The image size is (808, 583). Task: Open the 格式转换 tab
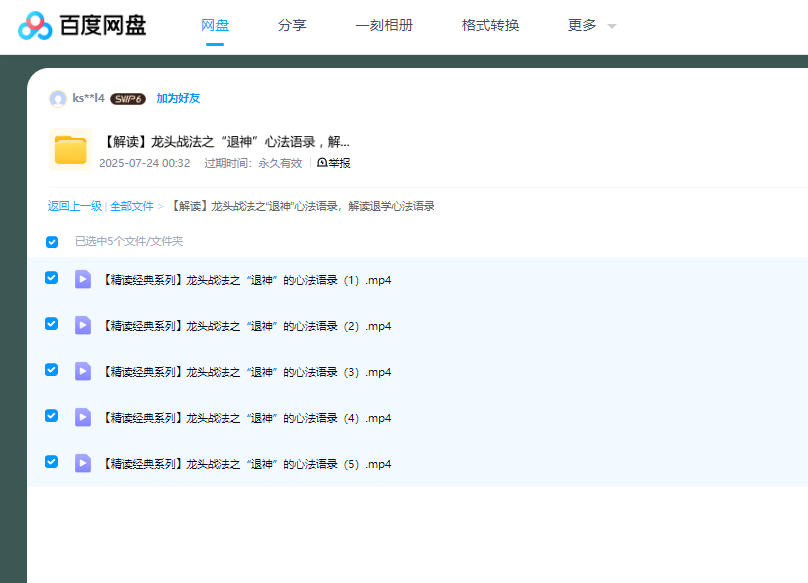[x=490, y=26]
